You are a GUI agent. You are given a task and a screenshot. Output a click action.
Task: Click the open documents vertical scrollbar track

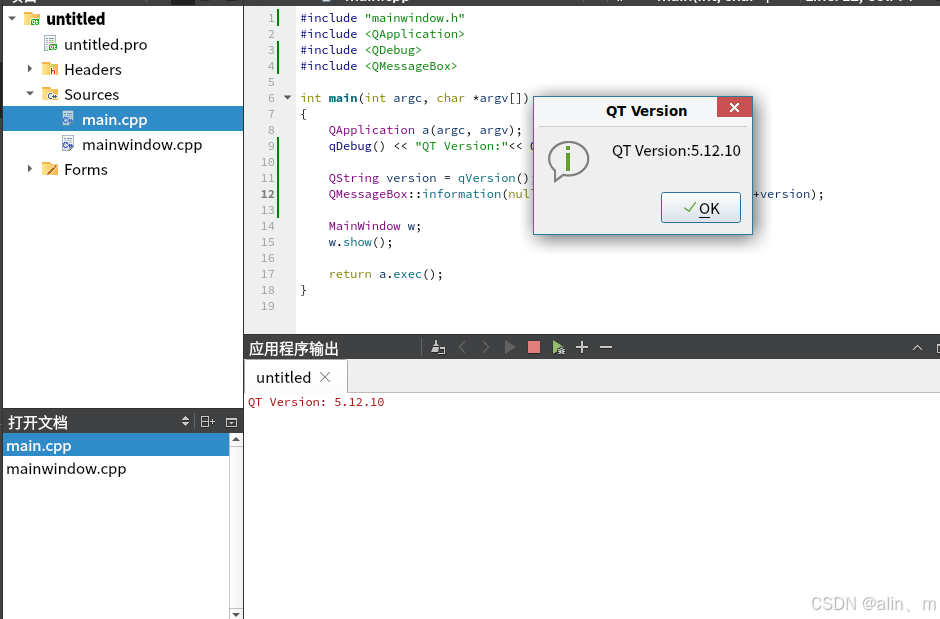tap(236, 527)
